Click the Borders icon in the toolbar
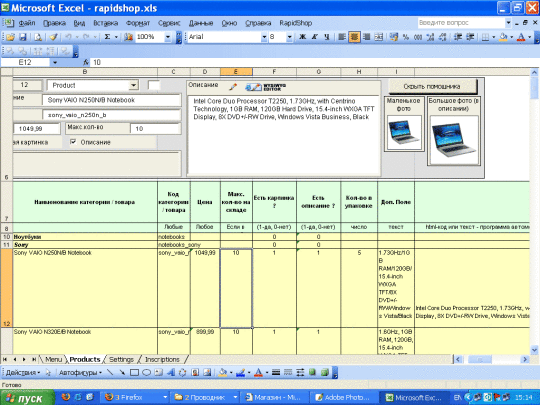 click(x=485, y=37)
